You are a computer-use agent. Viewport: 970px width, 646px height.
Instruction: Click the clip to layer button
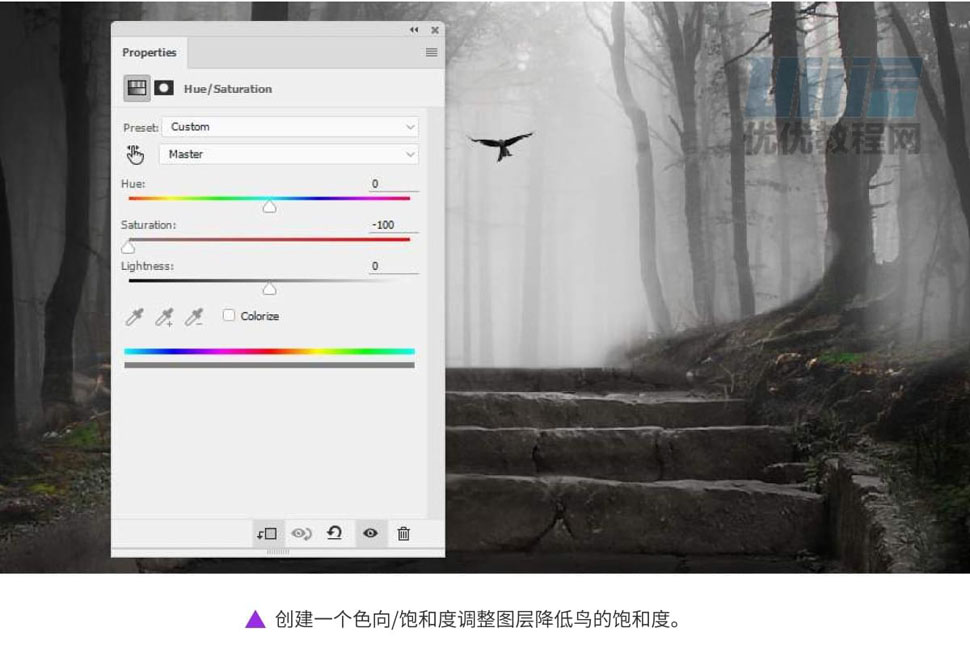coord(267,533)
